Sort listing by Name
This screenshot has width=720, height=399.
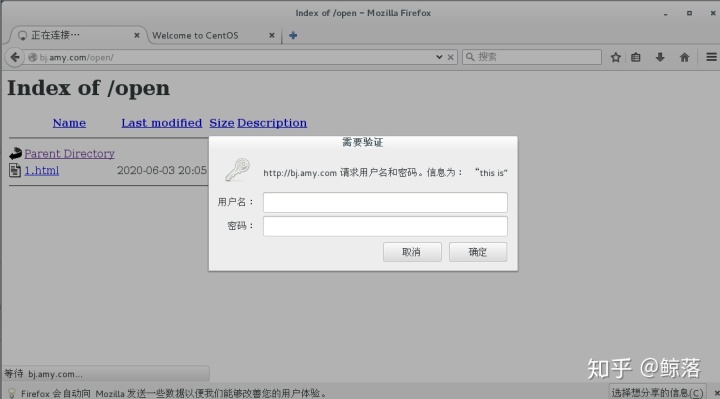point(69,123)
